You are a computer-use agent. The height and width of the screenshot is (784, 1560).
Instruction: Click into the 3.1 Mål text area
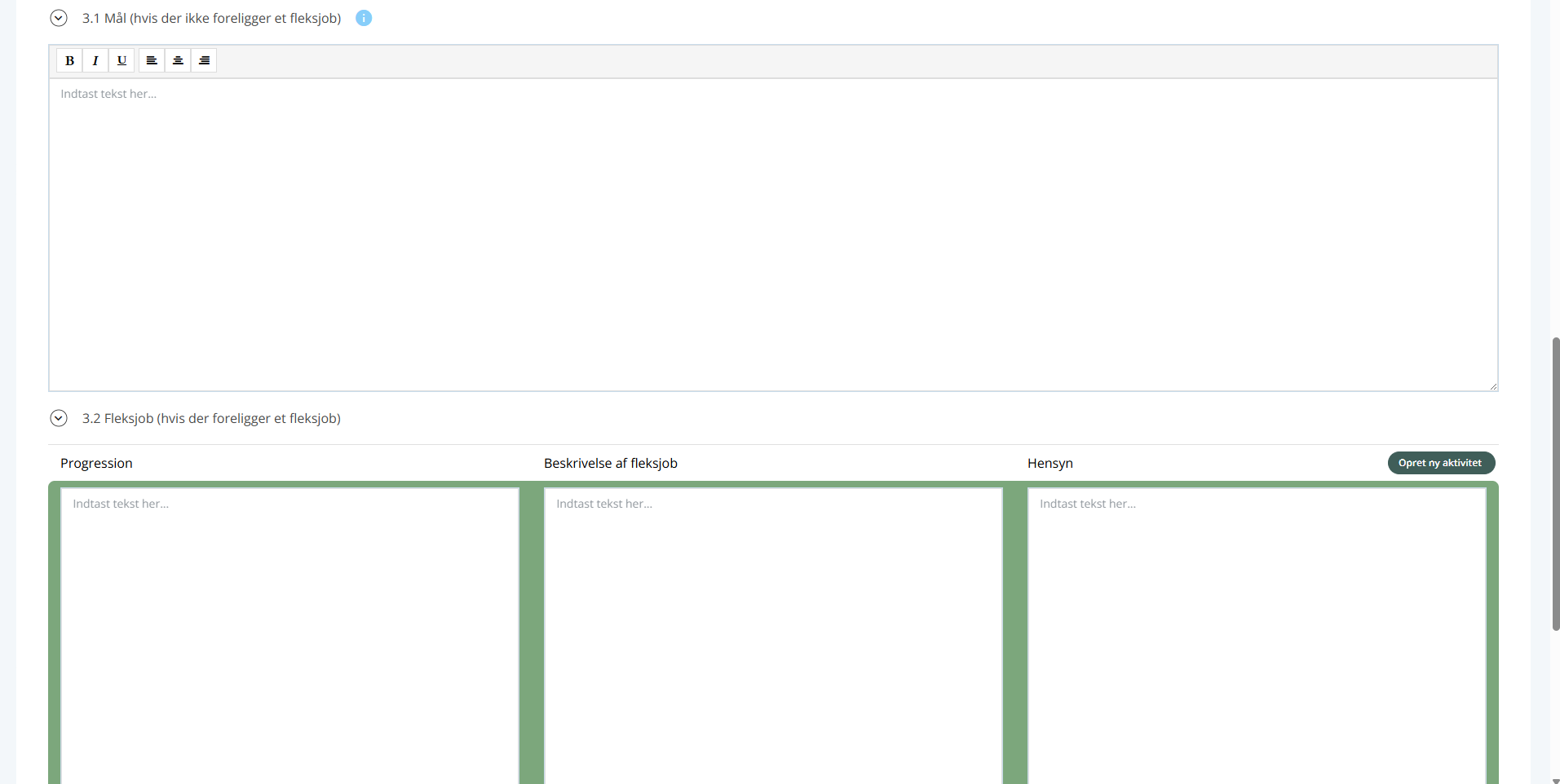(772, 235)
